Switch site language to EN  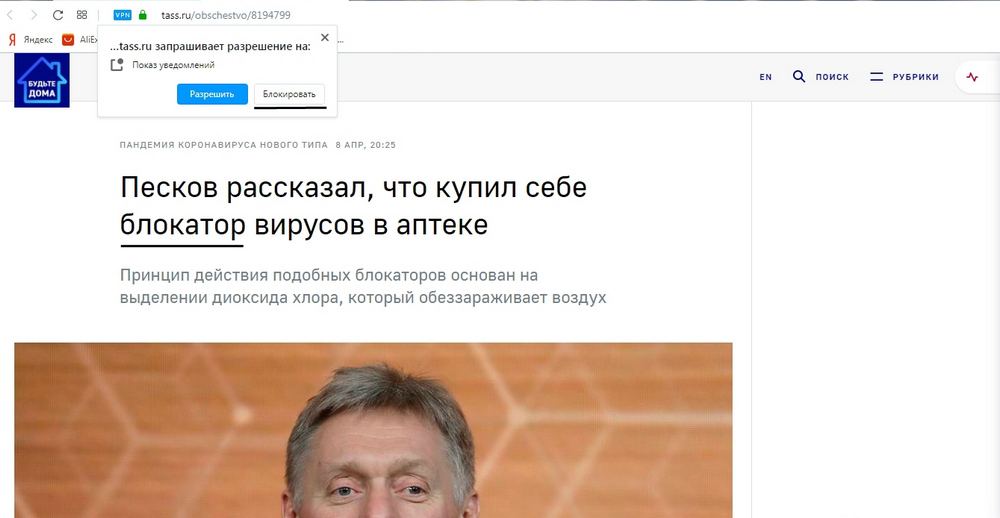click(766, 77)
